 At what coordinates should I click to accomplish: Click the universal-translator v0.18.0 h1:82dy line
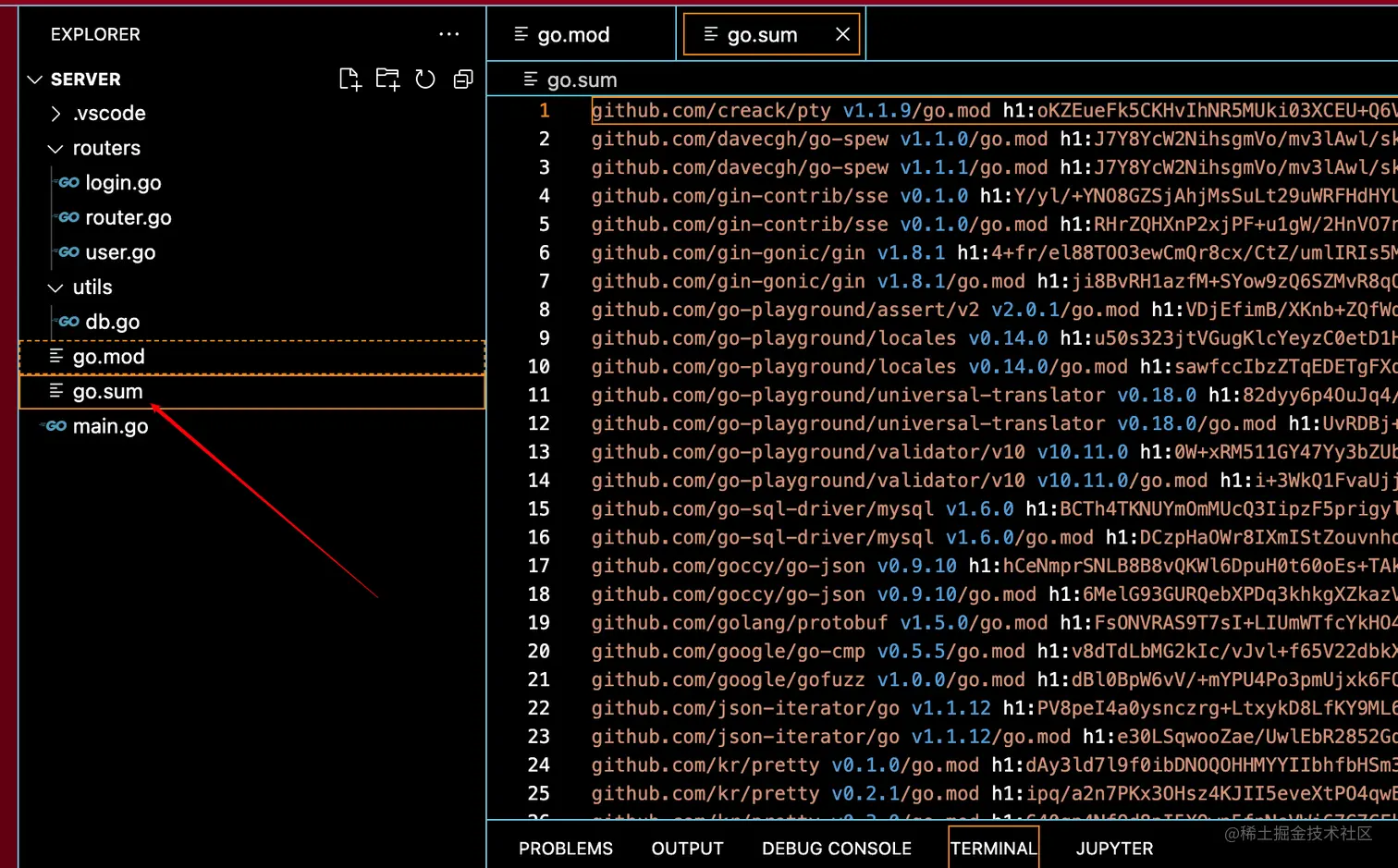tap(994, 396)
